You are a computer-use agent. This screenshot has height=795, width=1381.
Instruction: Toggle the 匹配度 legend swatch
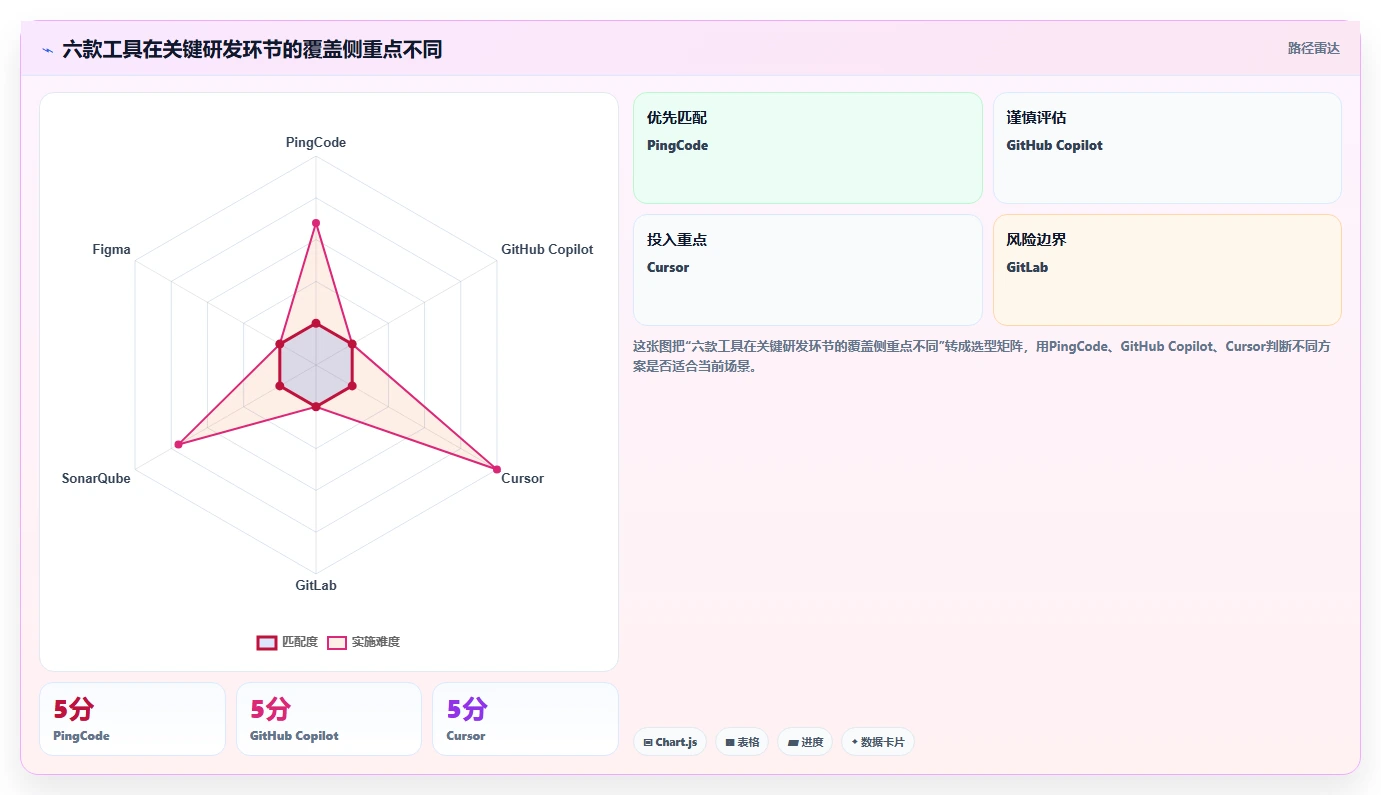267,642
